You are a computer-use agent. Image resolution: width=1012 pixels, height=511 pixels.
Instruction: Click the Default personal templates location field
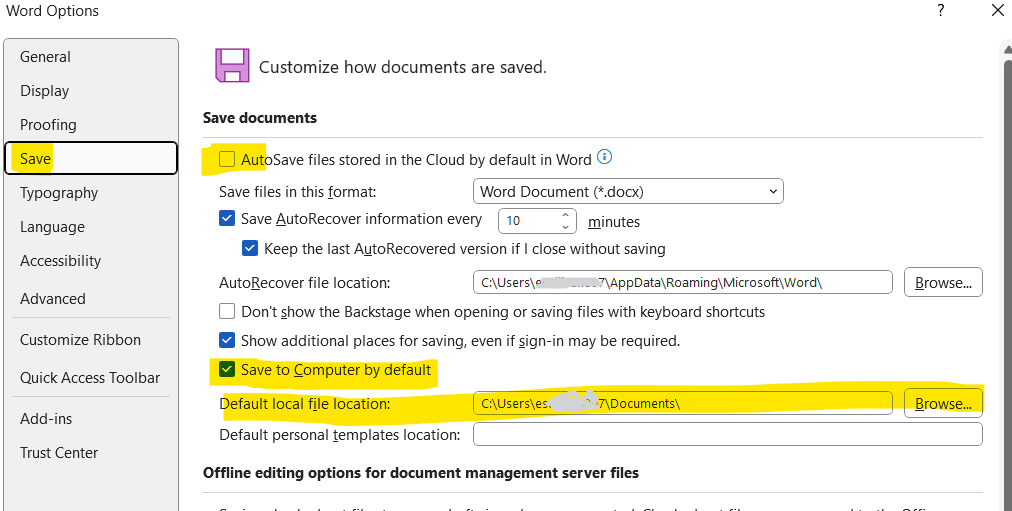pyautogui.click(x=728, y=434)
